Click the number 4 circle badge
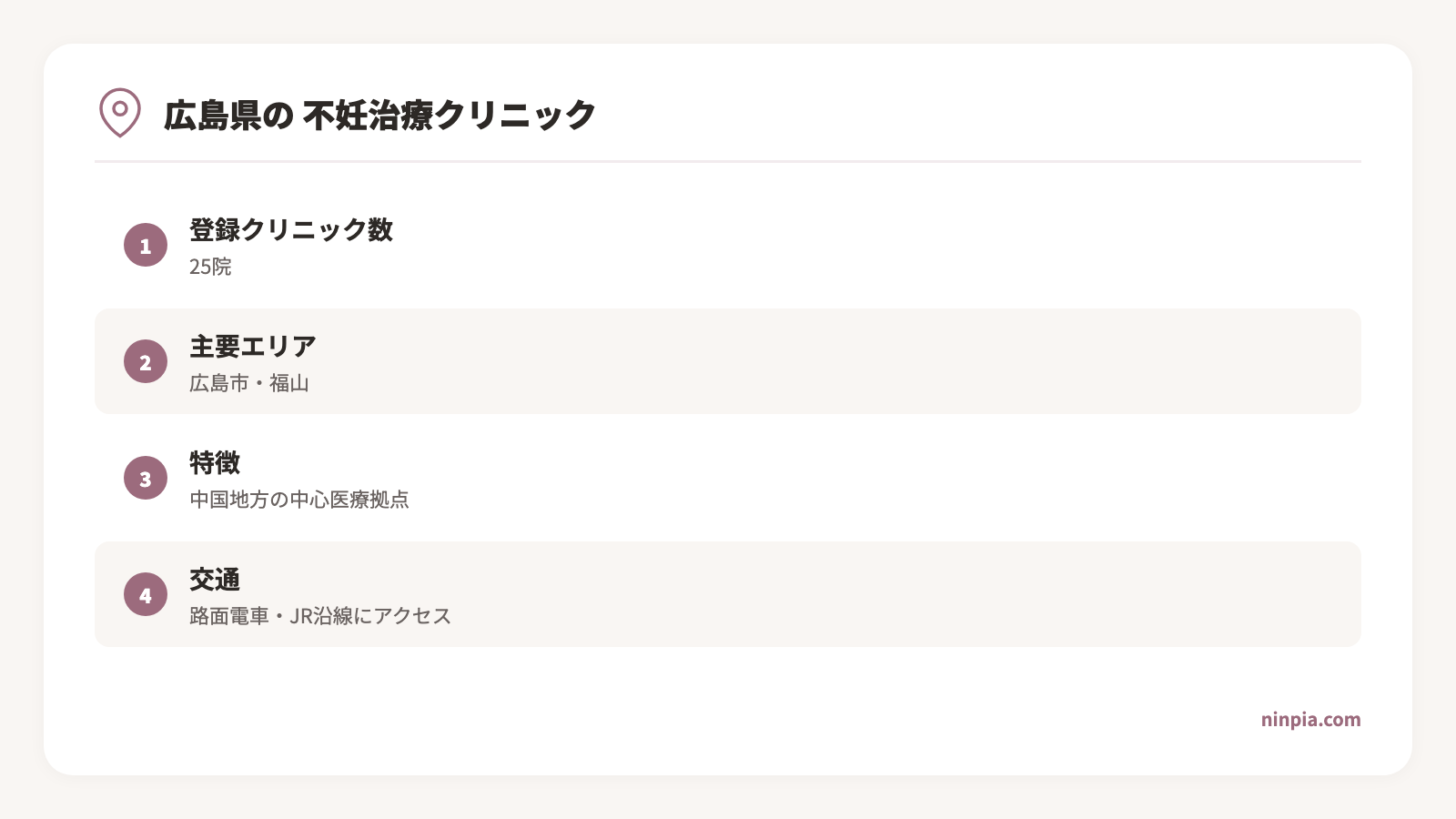This screenshot has width=1456, height=819. coord(146,594)
